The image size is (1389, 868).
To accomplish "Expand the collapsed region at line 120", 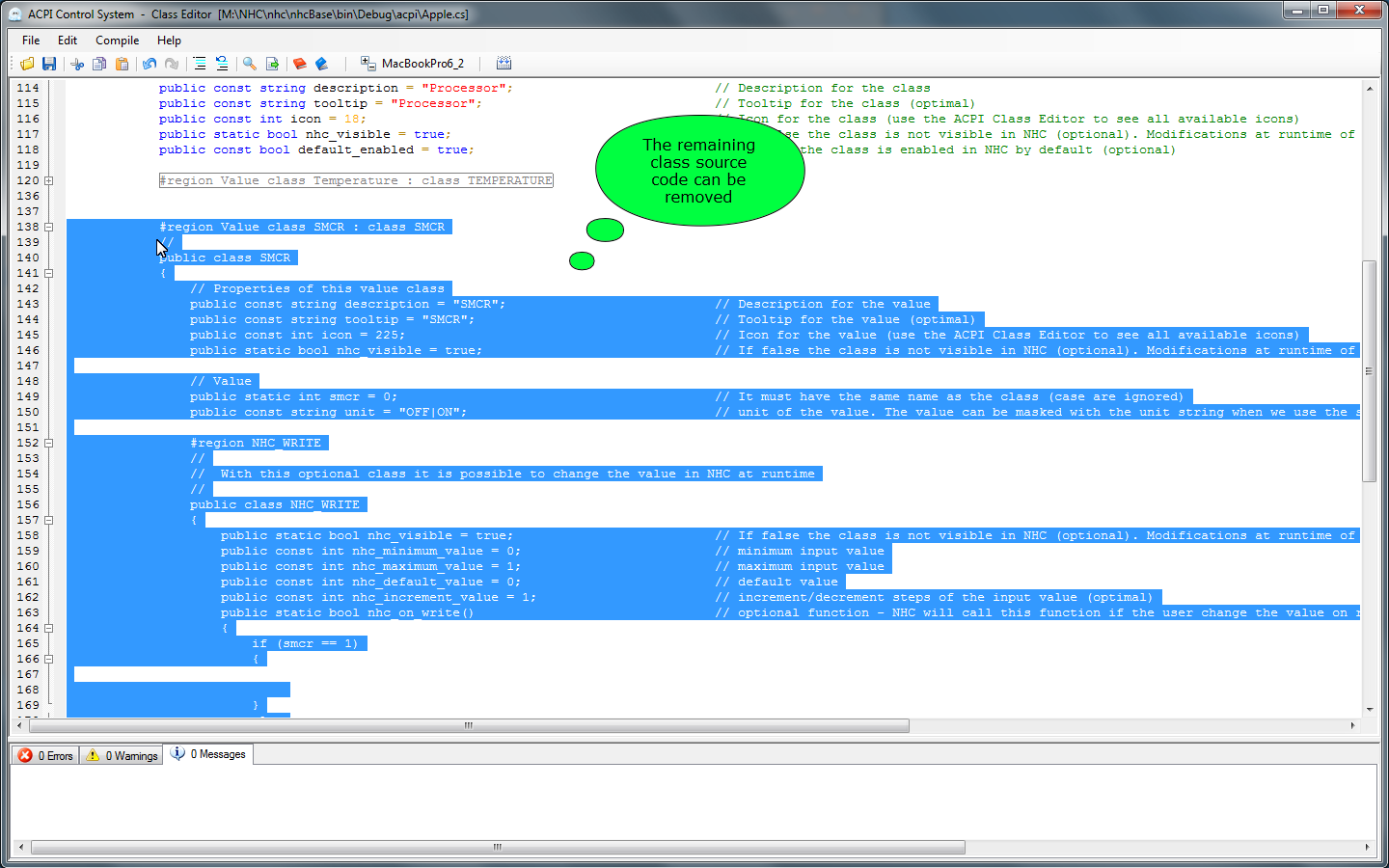I will coord(48,180).
